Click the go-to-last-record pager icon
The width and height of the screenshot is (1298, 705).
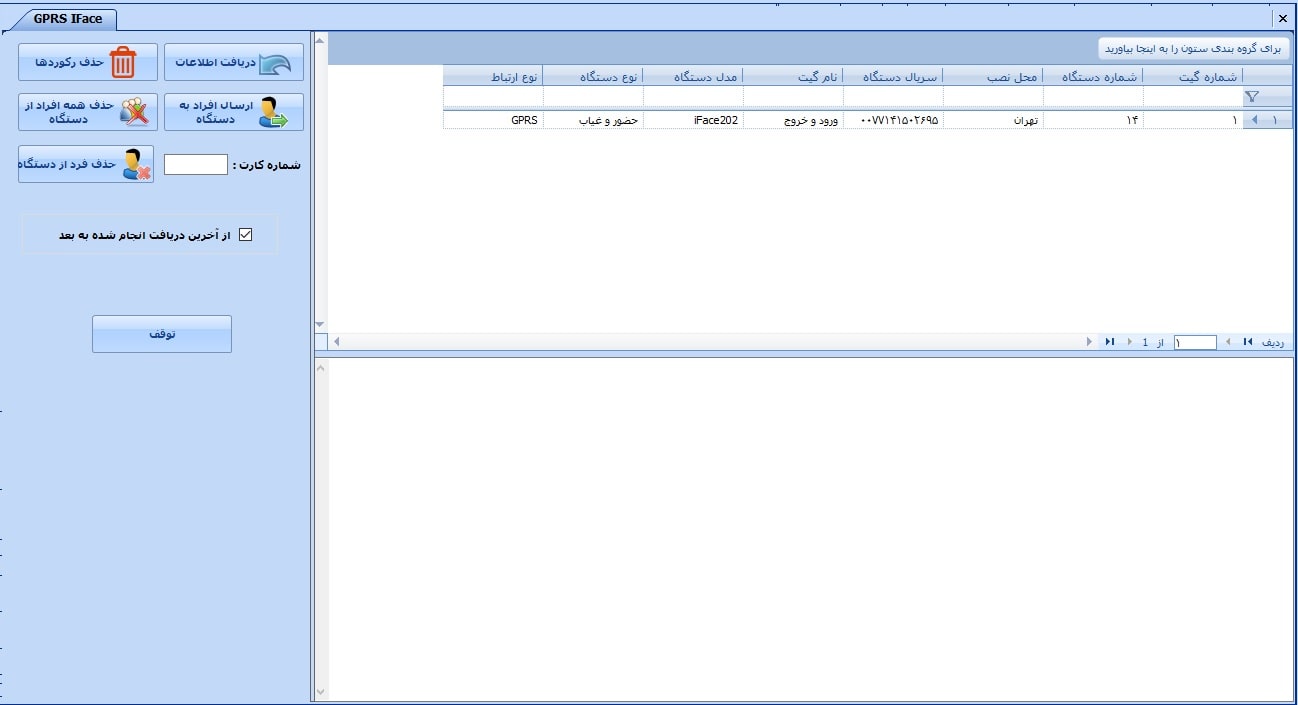(1110, 342)
